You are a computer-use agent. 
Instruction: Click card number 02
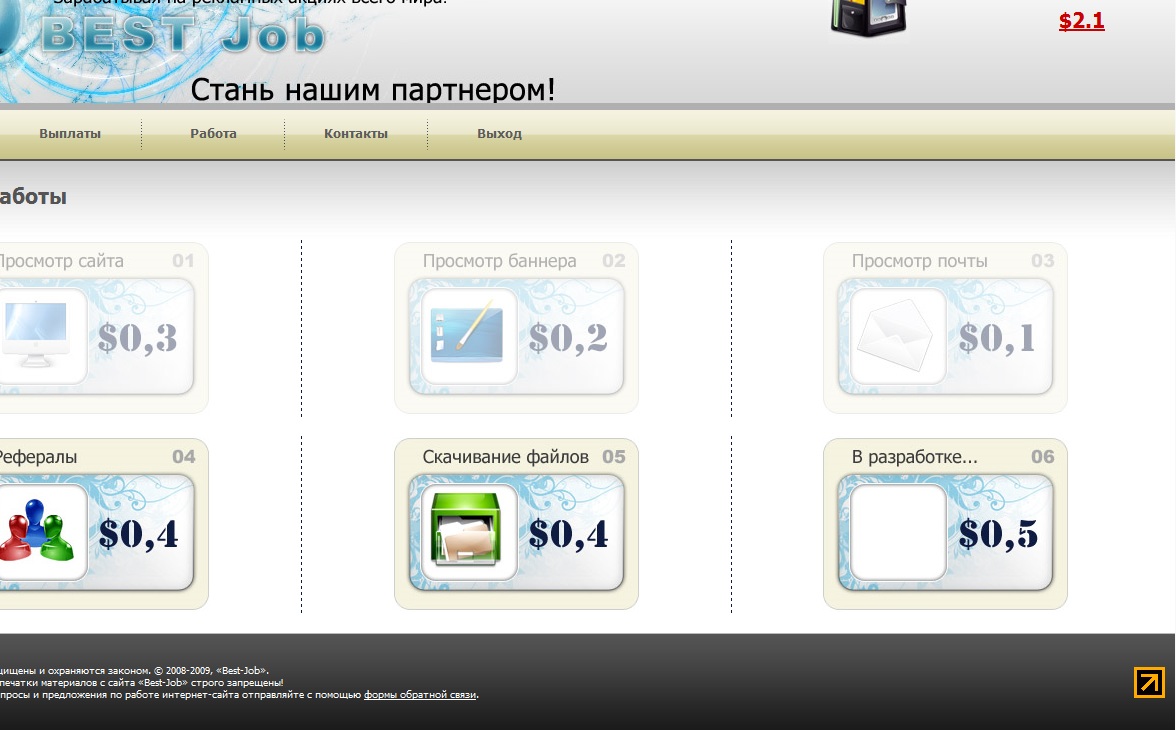[614, 261]
